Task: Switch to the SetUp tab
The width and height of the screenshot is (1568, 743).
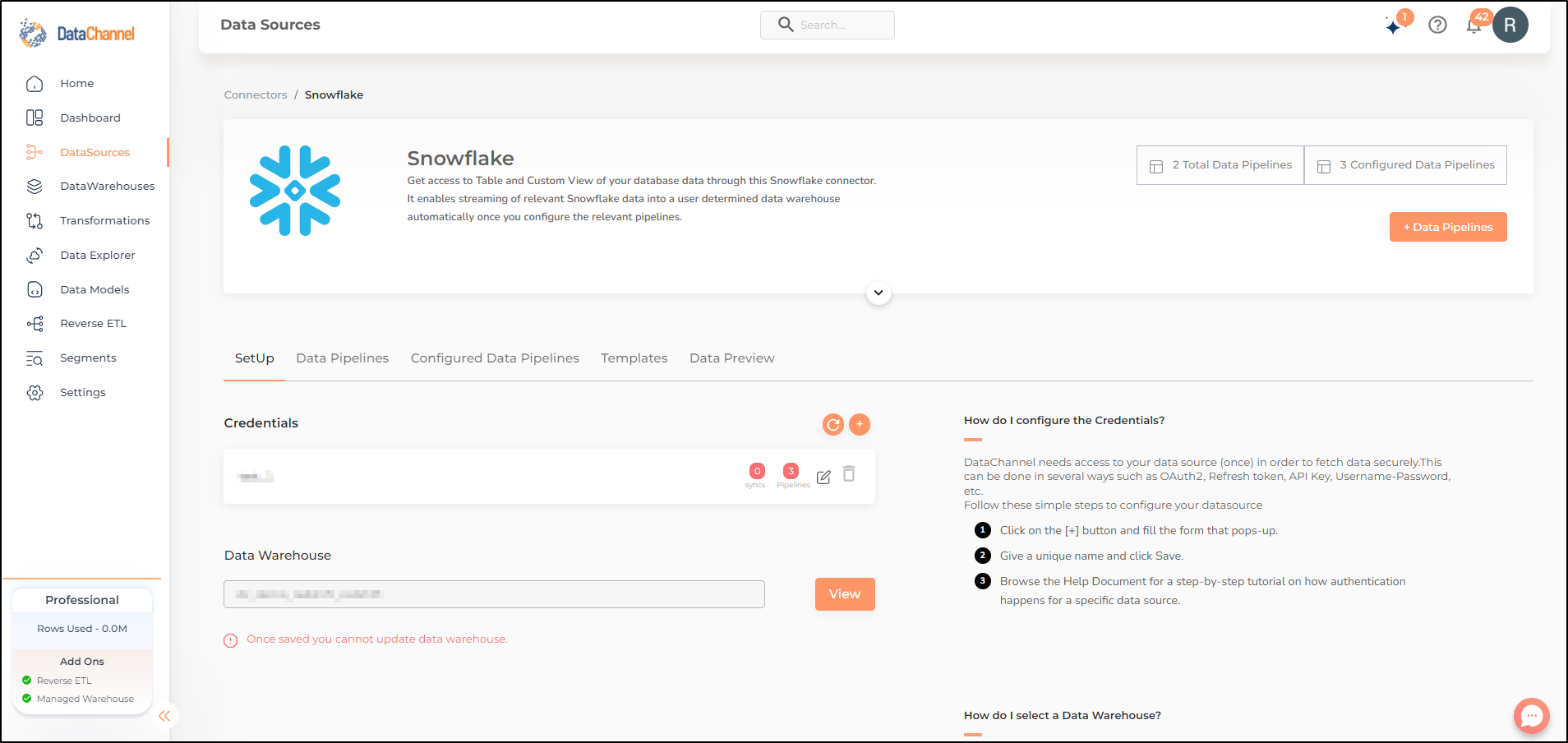Action: point(255,358)
